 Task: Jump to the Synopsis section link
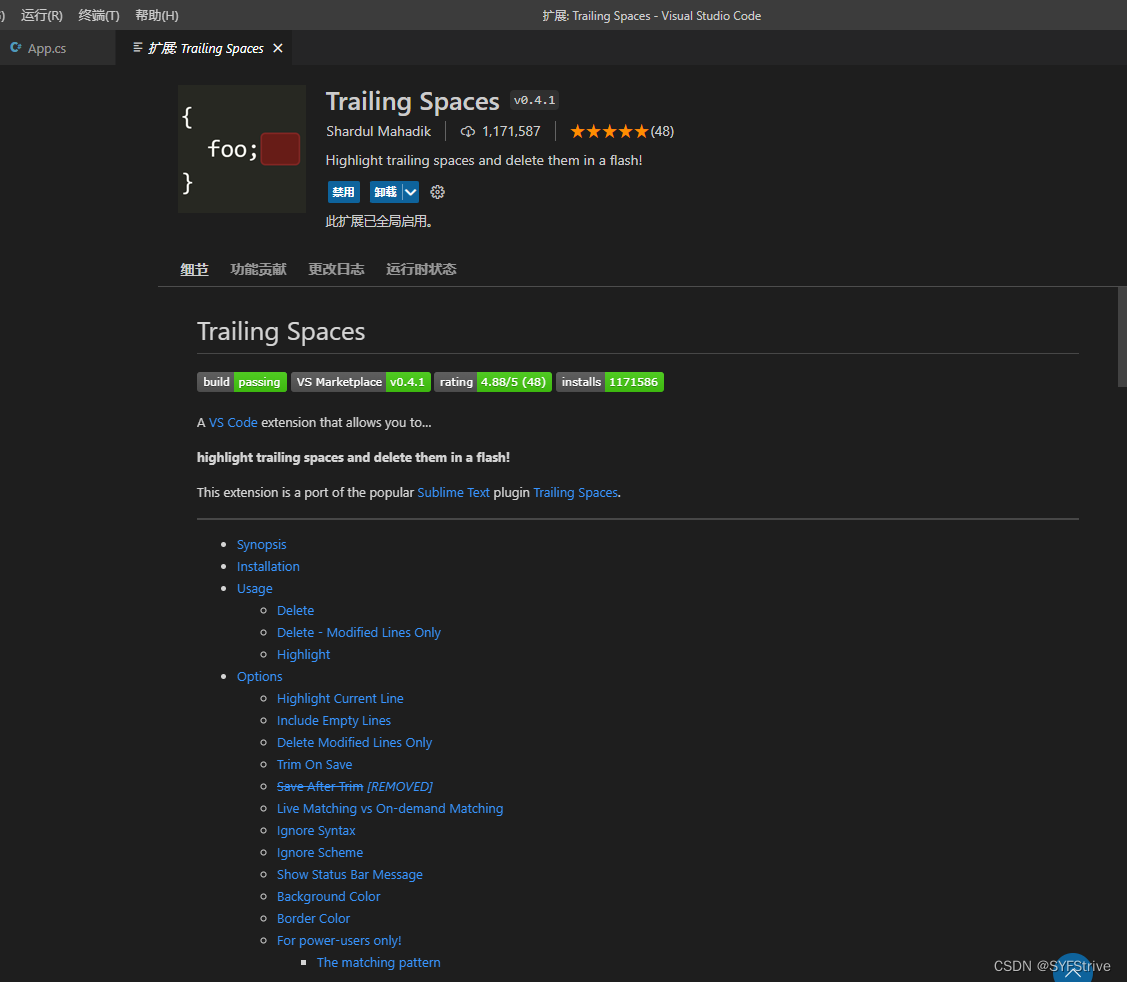click(x=262, y=545)
